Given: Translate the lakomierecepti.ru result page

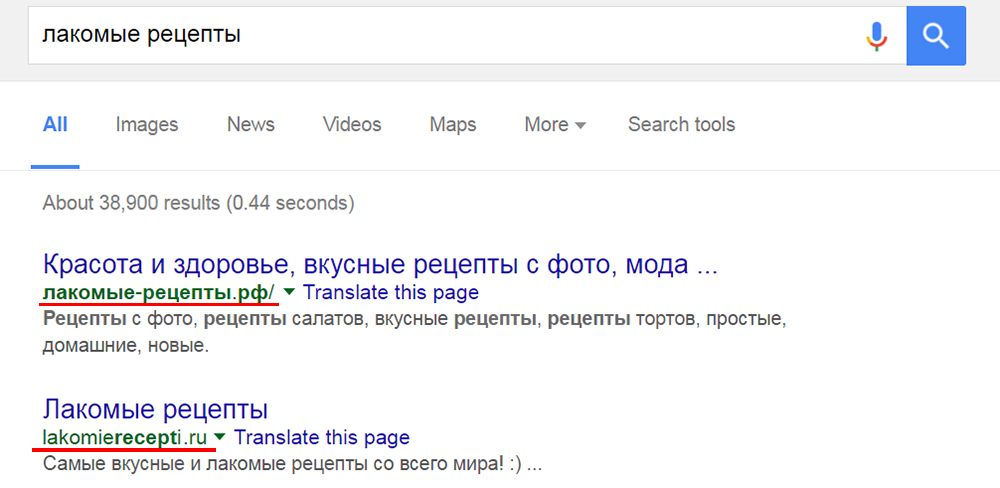Looking at the screenshot, I should [321, 437].
